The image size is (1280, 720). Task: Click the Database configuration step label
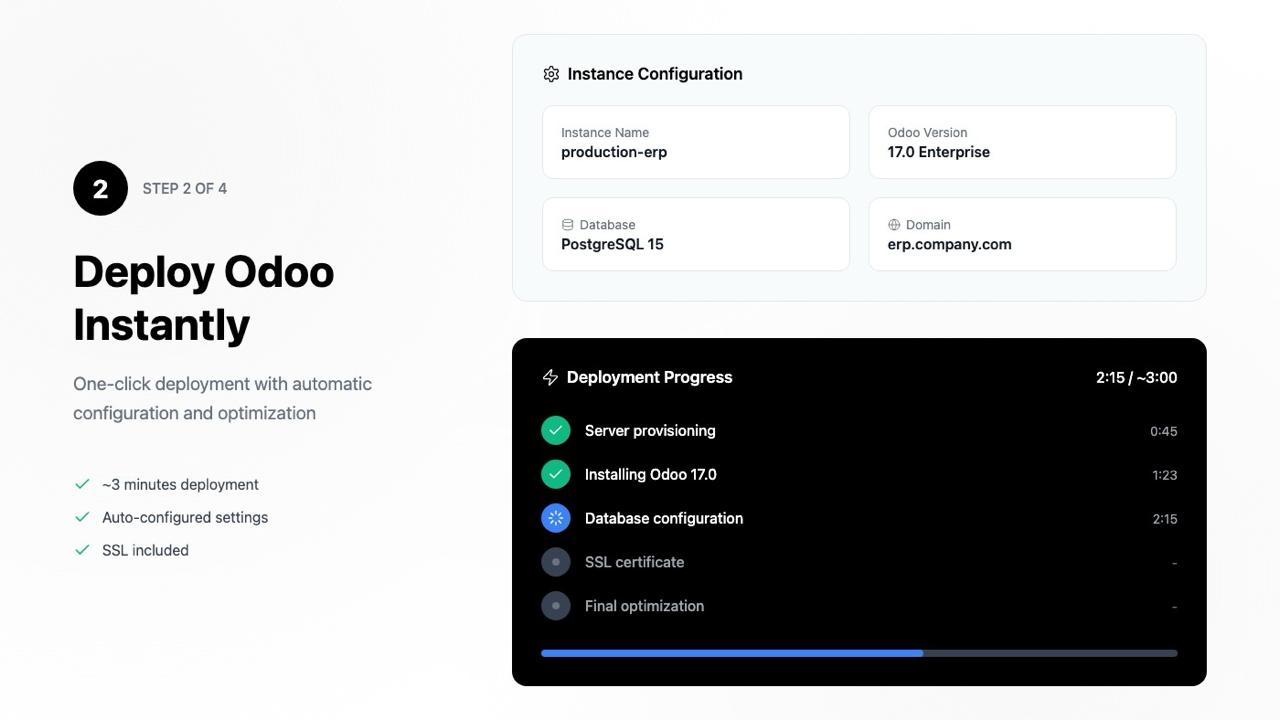pos(664,519)
